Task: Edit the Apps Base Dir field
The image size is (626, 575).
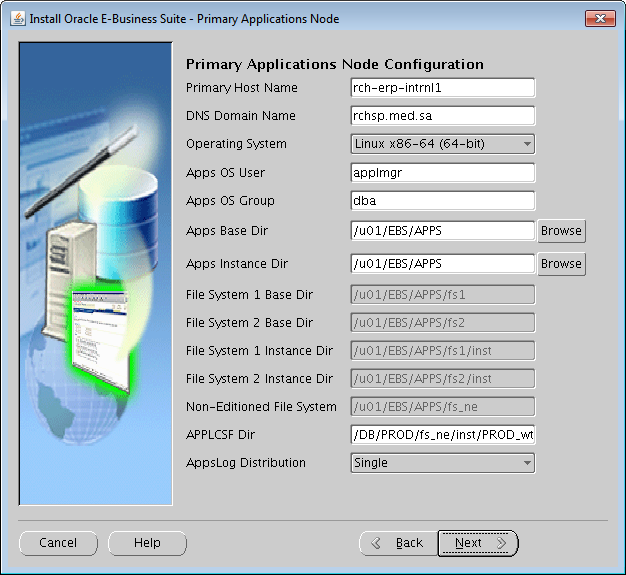Action: point(442,231)
